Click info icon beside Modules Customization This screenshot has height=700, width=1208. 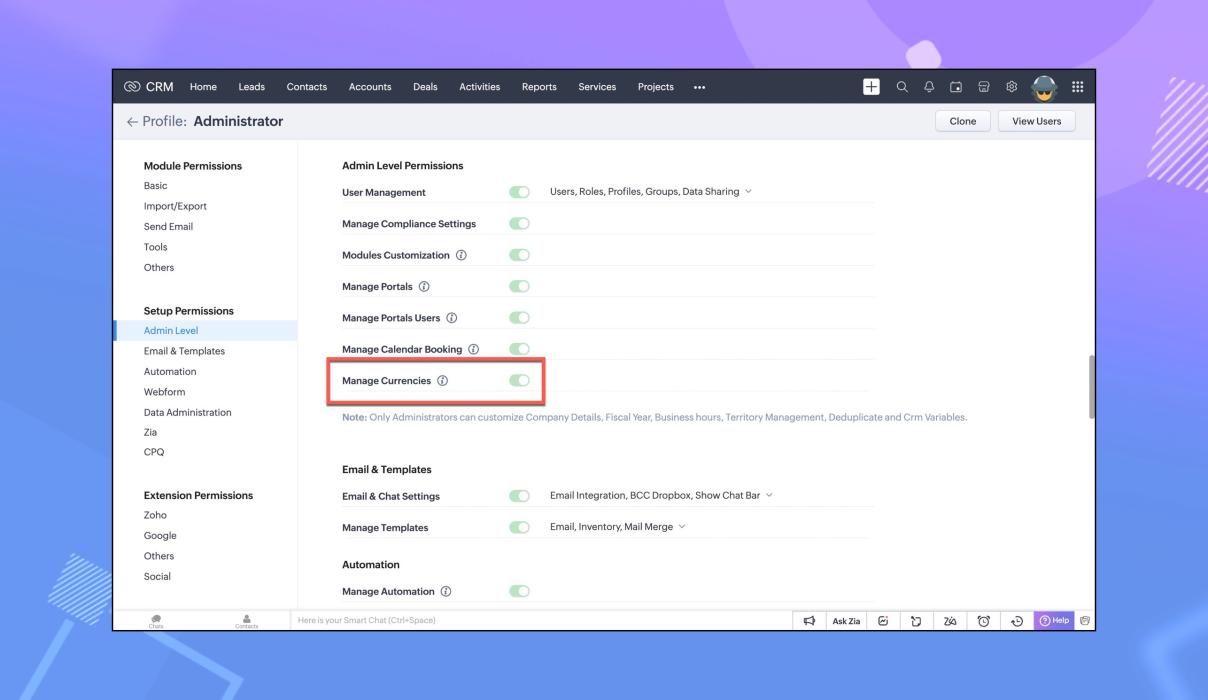(x=461, y=255)
